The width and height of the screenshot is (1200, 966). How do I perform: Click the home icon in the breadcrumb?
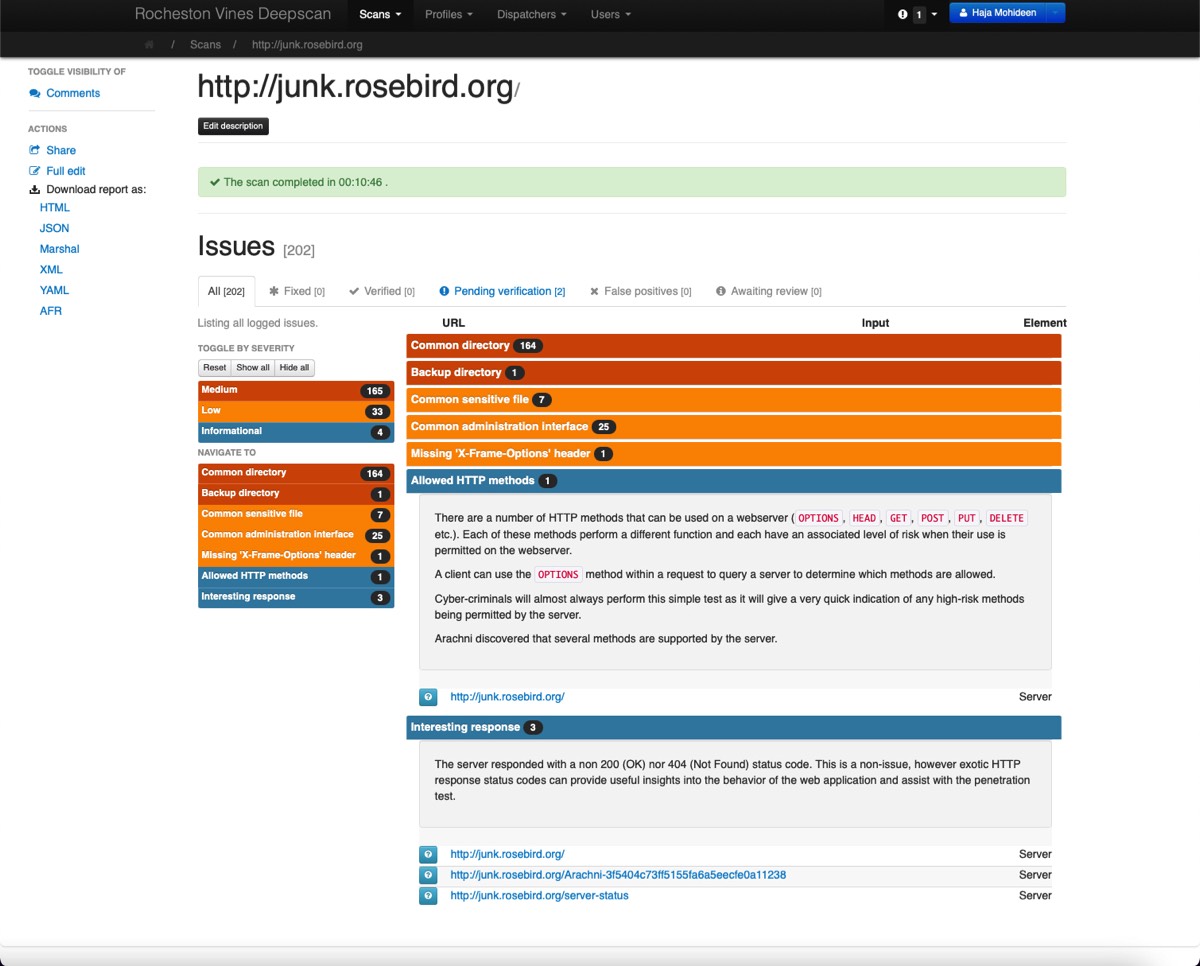pos(149,45)
